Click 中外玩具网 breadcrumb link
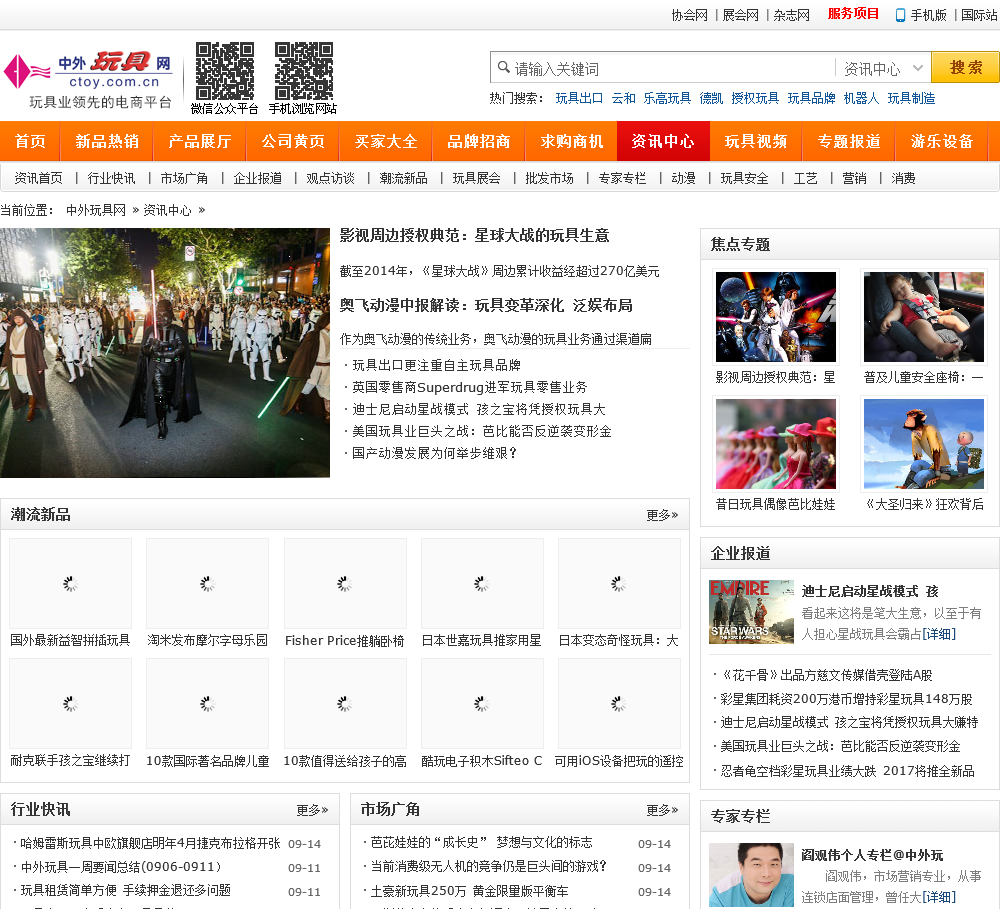Viewport: 1000px width, 909px height. pyautogui.click(x=96, y=211)
